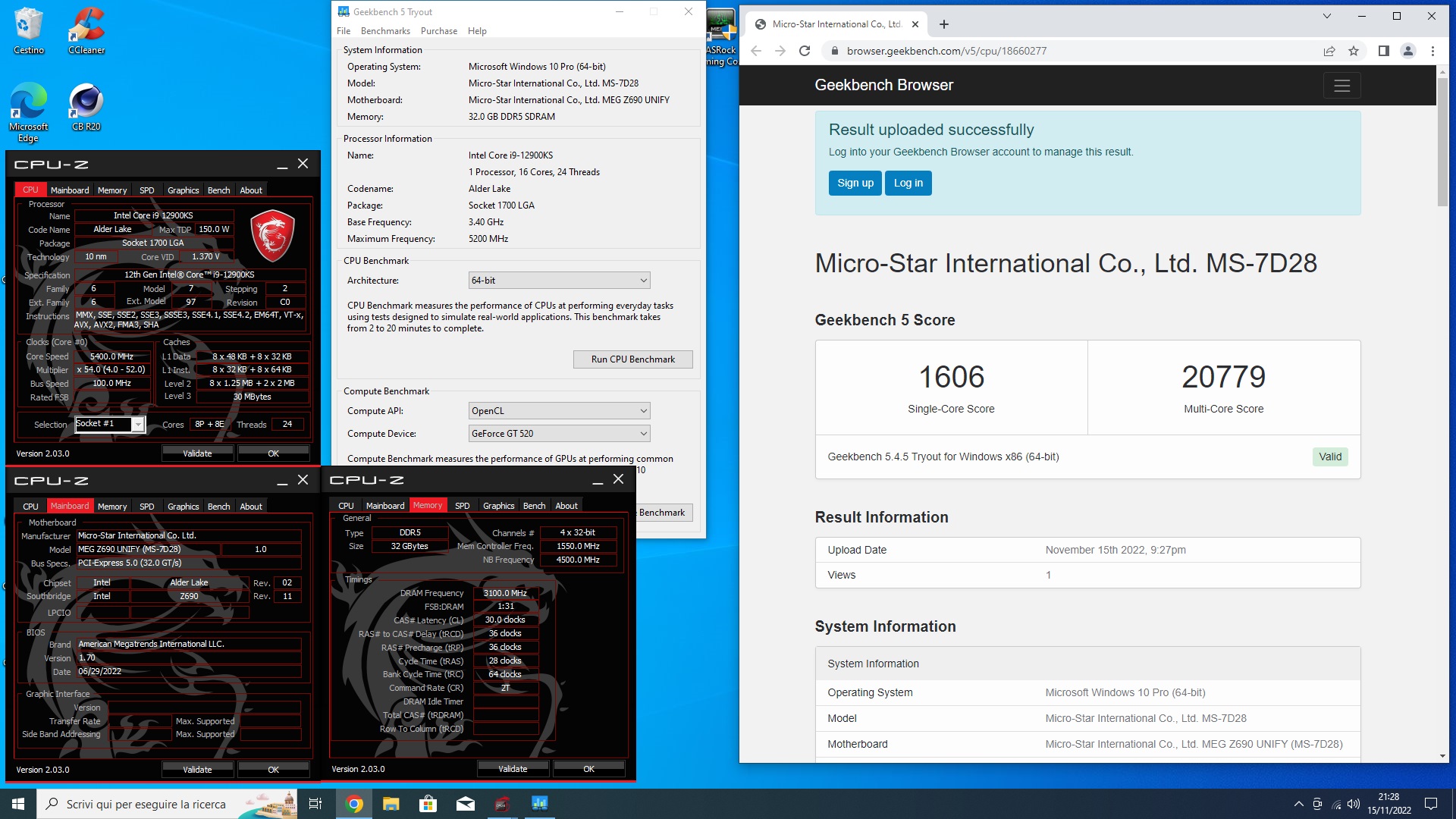Open Chrome tab search chevron
The width and height of the screenshot is (1456, 819).
coord(1327,16)
